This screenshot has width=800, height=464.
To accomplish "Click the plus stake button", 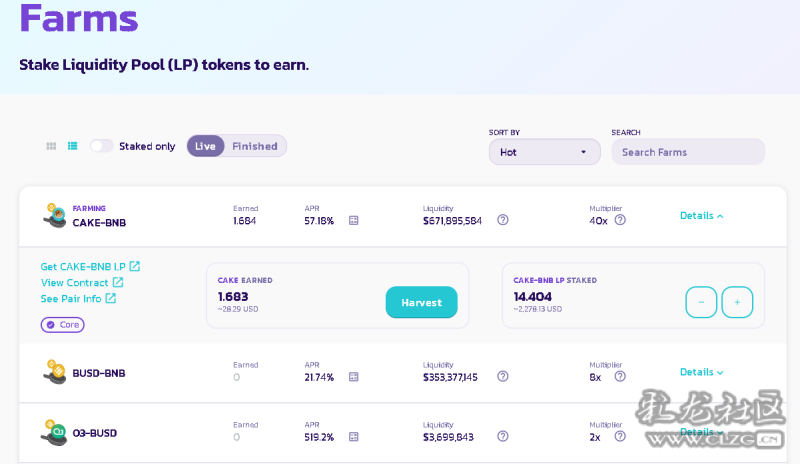I will 737,302.
